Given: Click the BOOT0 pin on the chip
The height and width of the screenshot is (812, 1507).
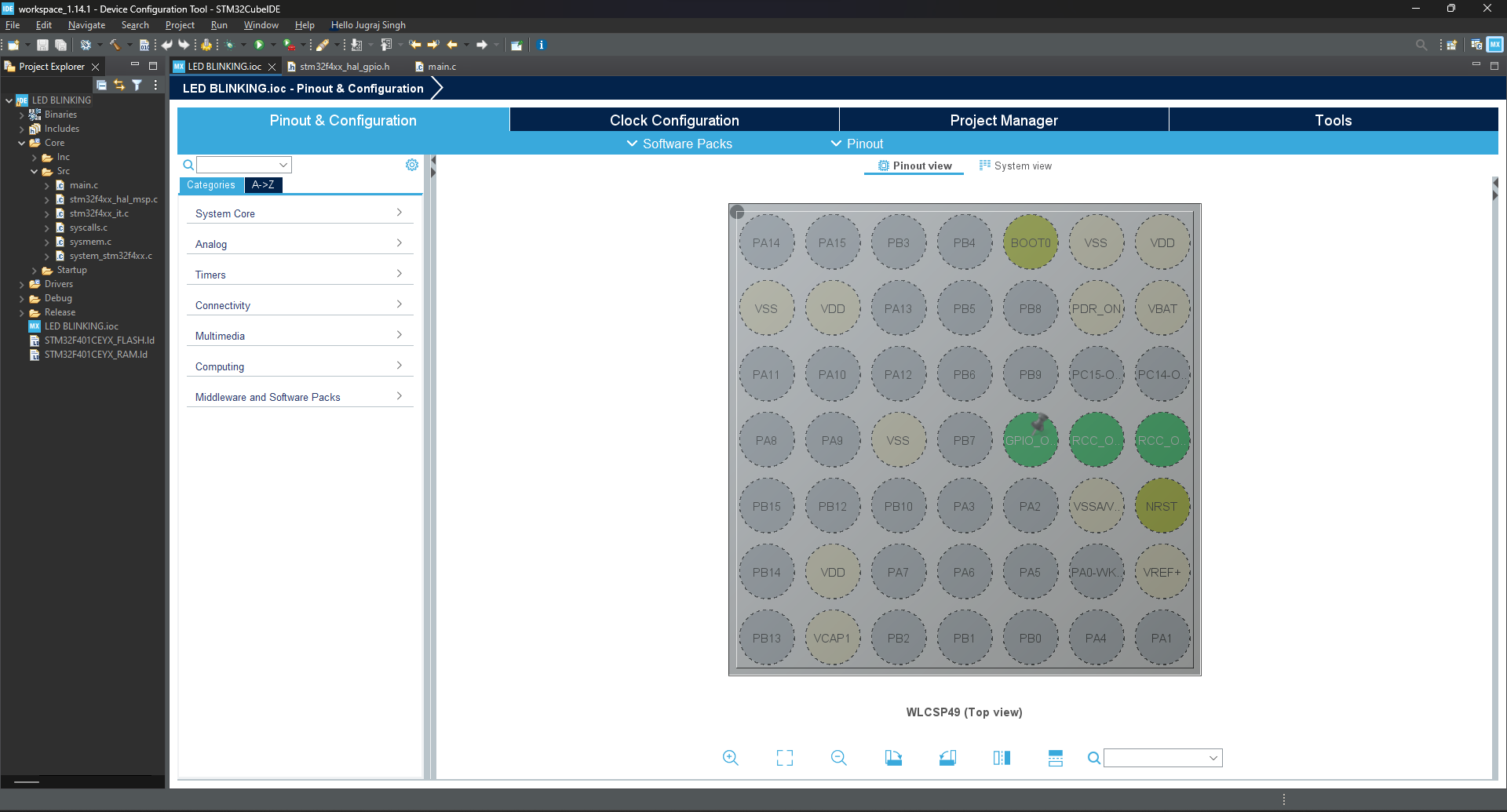Looking at the screenshot, I should point(1030,242).
